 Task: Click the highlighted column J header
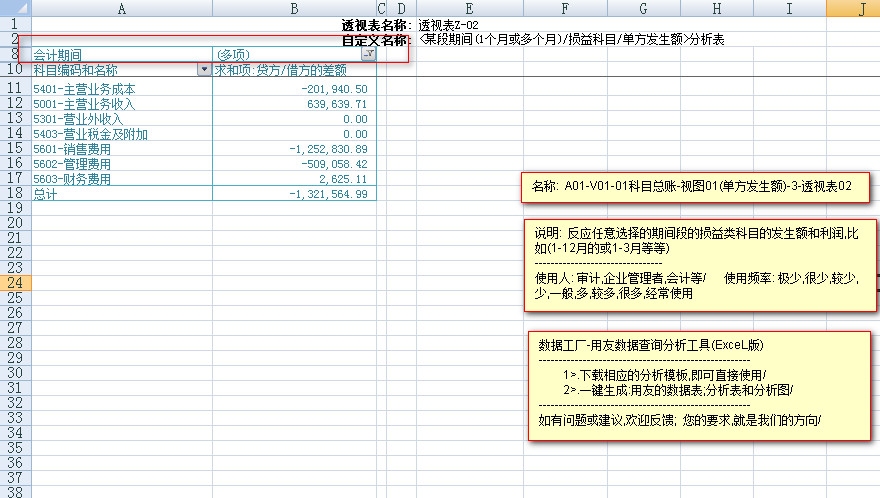[861, 8]
